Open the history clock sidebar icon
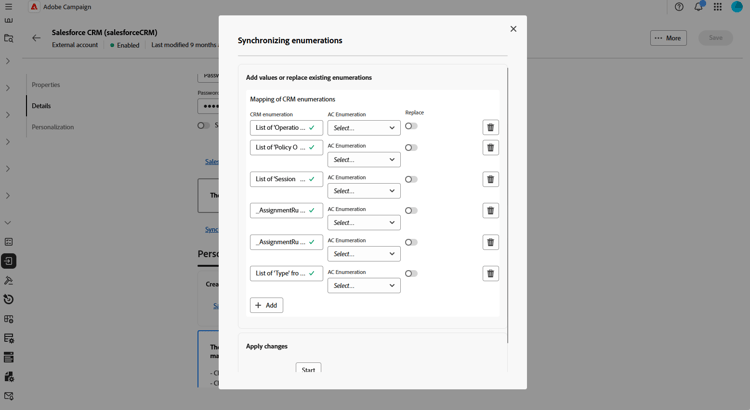This screenshot has width=750, height=410. [9, 299]
